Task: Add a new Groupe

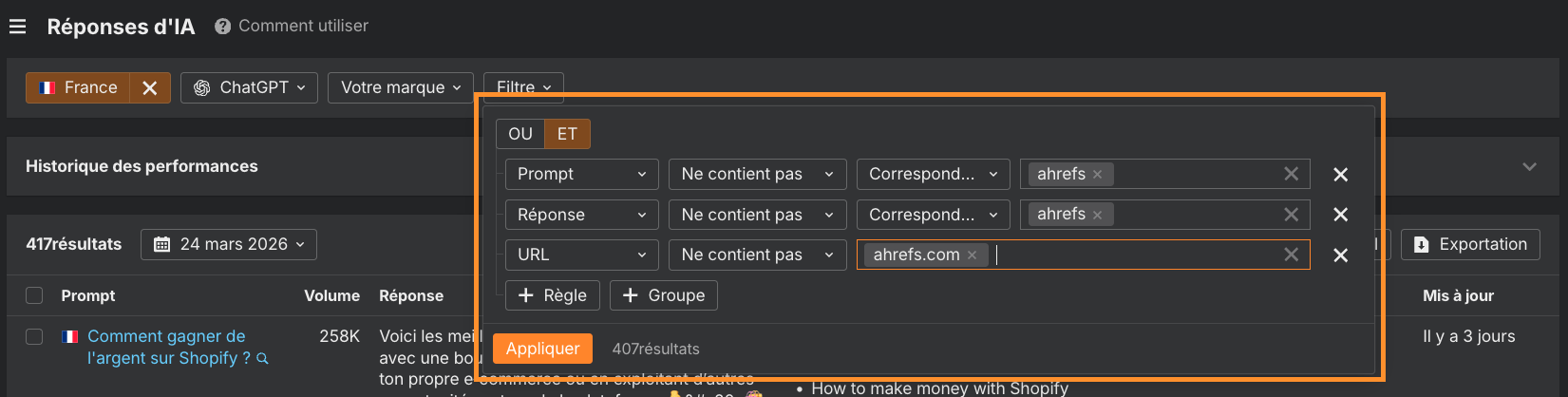Action: 663,295
